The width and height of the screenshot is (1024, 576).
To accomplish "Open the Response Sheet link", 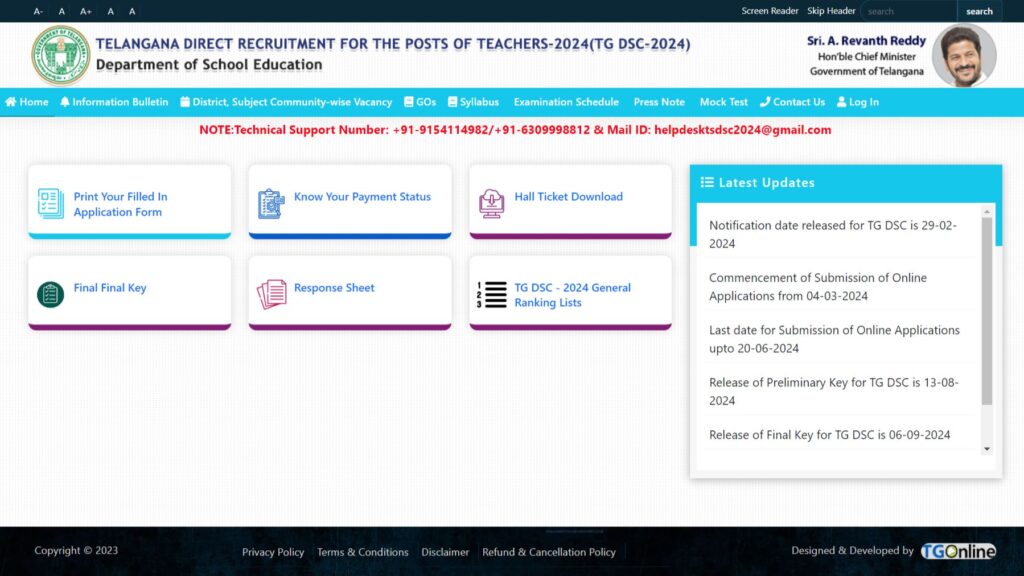I will pos(334,287).
